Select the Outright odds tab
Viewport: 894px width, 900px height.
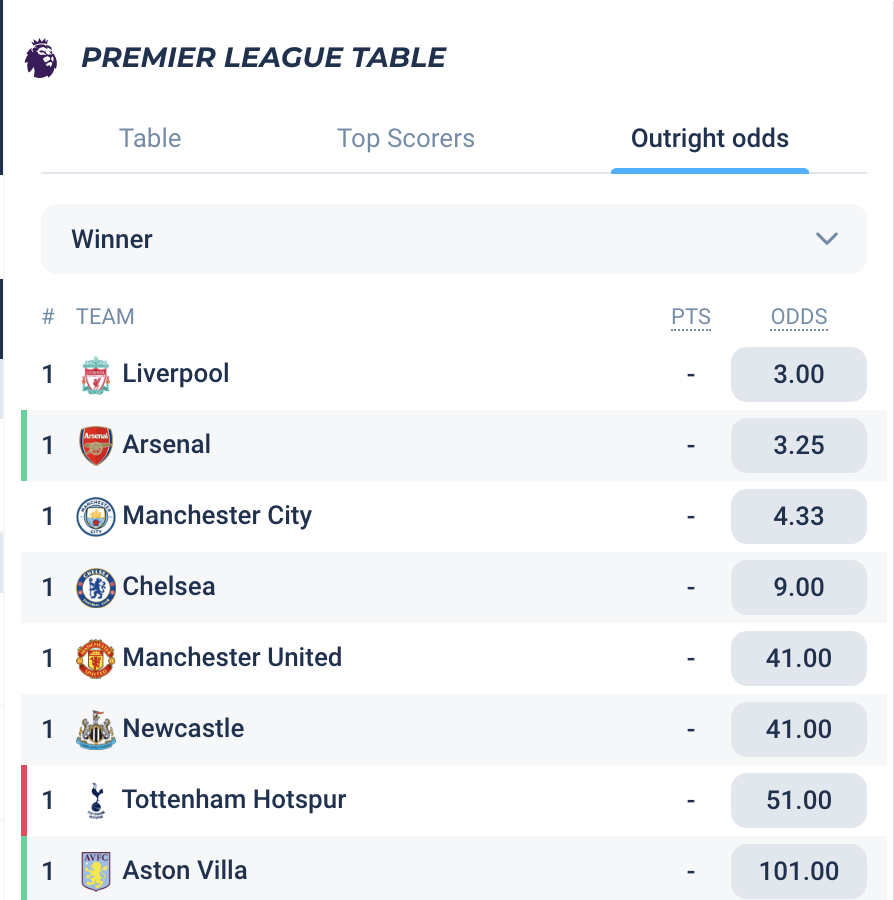click(x=710, y=138)
